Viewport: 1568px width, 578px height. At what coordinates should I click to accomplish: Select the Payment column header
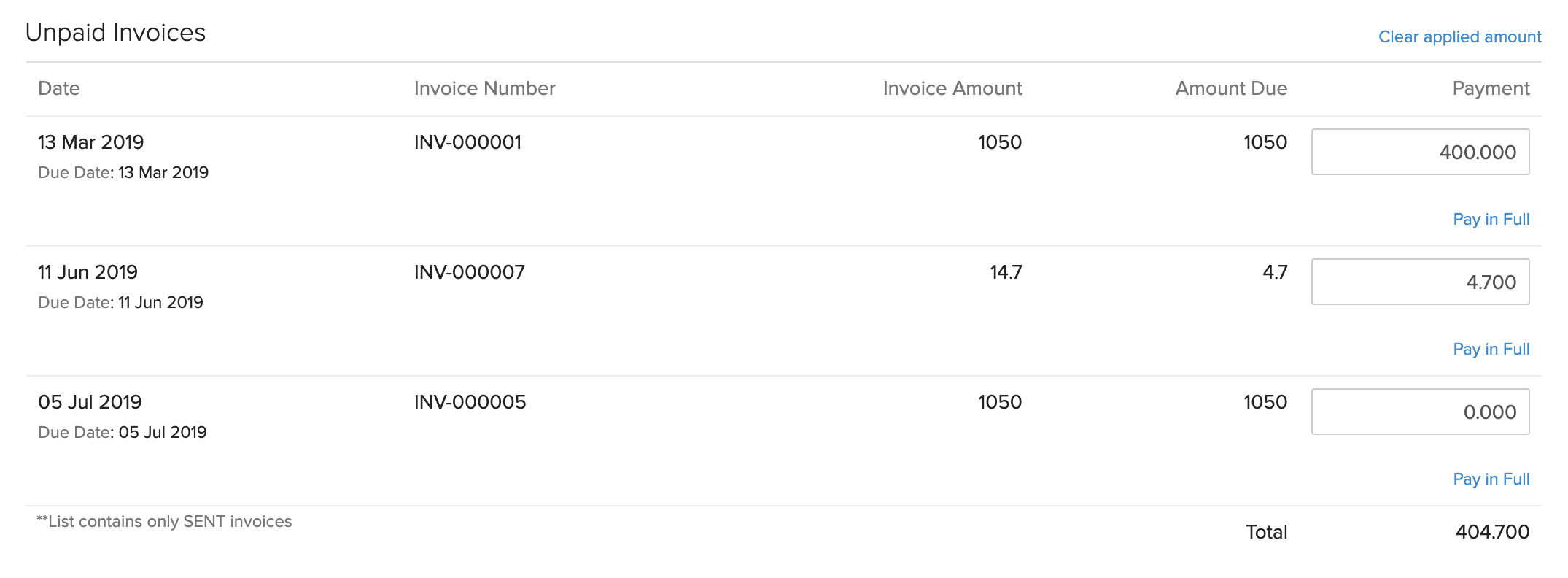pyautogui.click(x=1491, y=88)
